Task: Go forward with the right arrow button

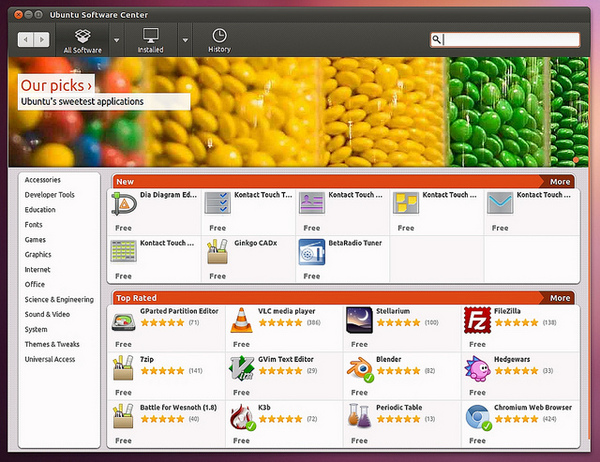Action: tap(42, 39)
